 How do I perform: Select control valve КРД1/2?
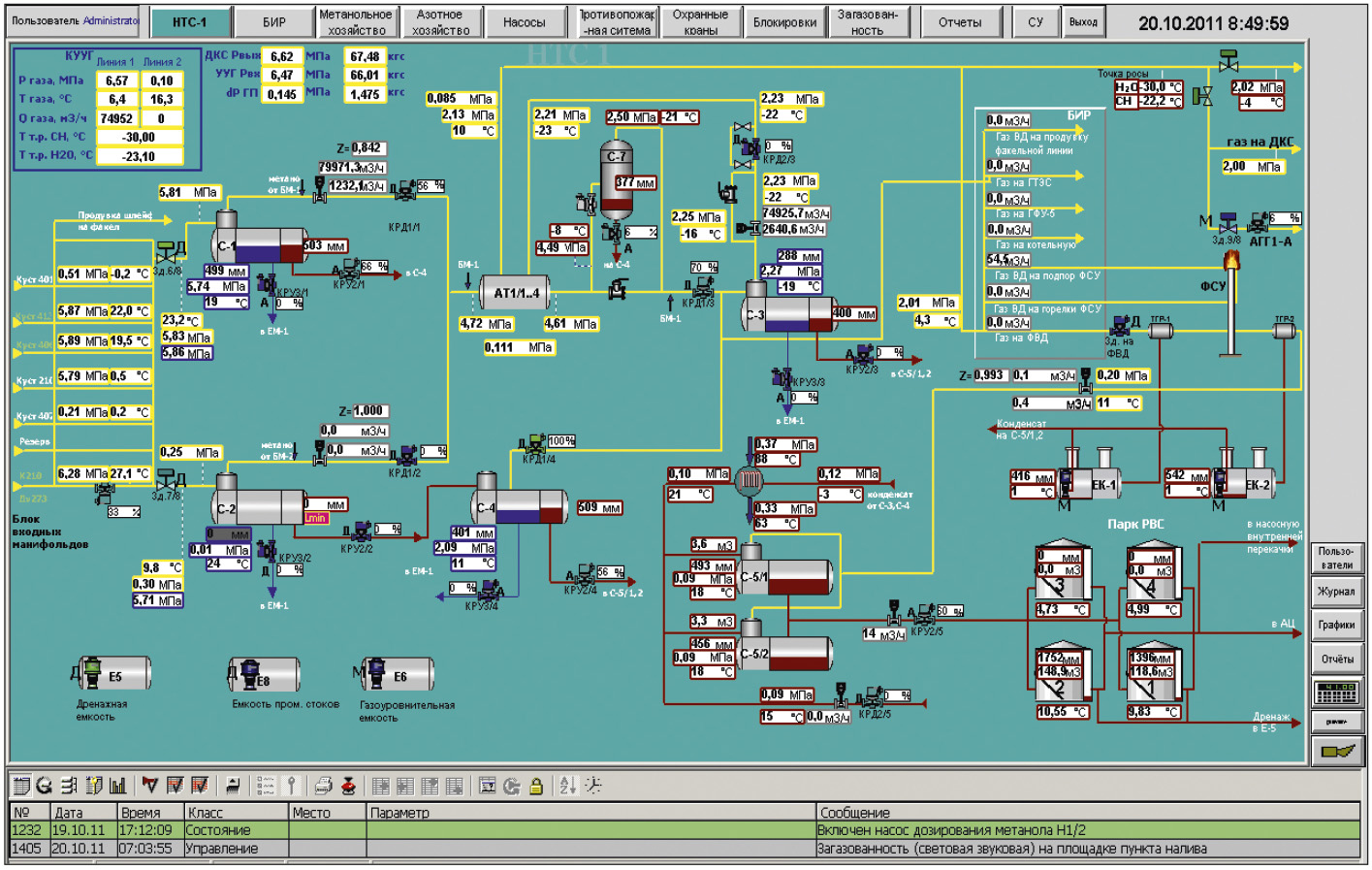pos(405,455)
